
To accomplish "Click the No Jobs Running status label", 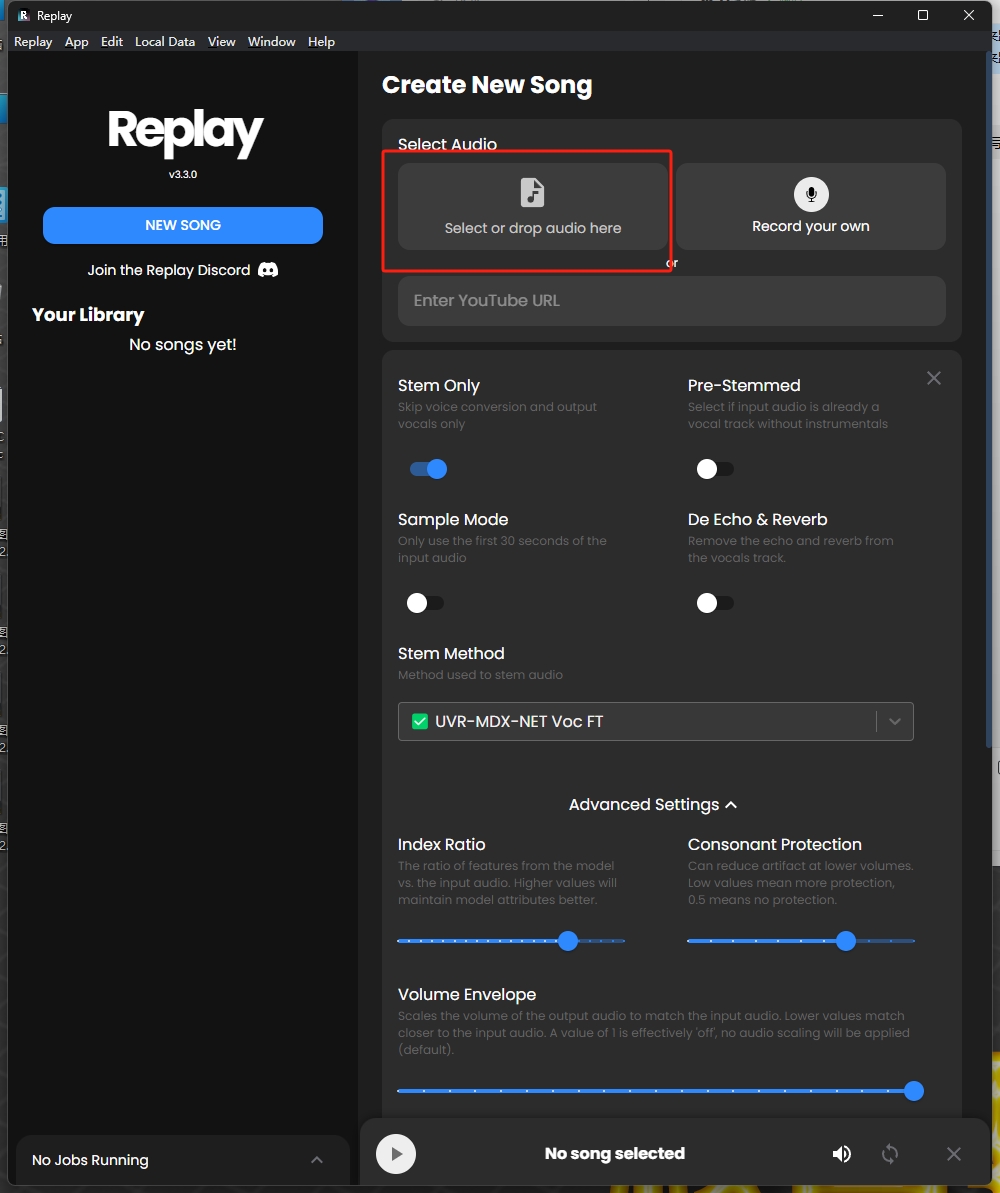I will (91, 1160).
